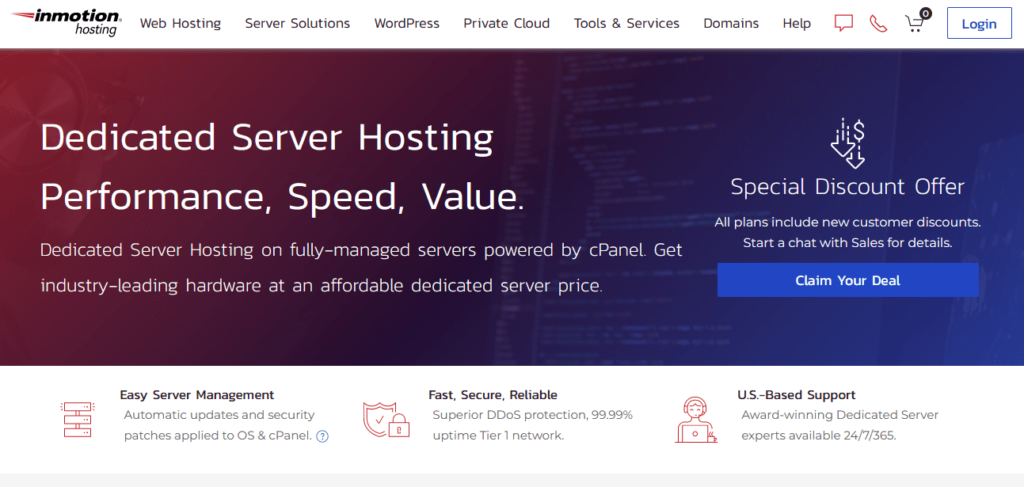
Task: Click the headset support agent icon
Action: (696, 420)
